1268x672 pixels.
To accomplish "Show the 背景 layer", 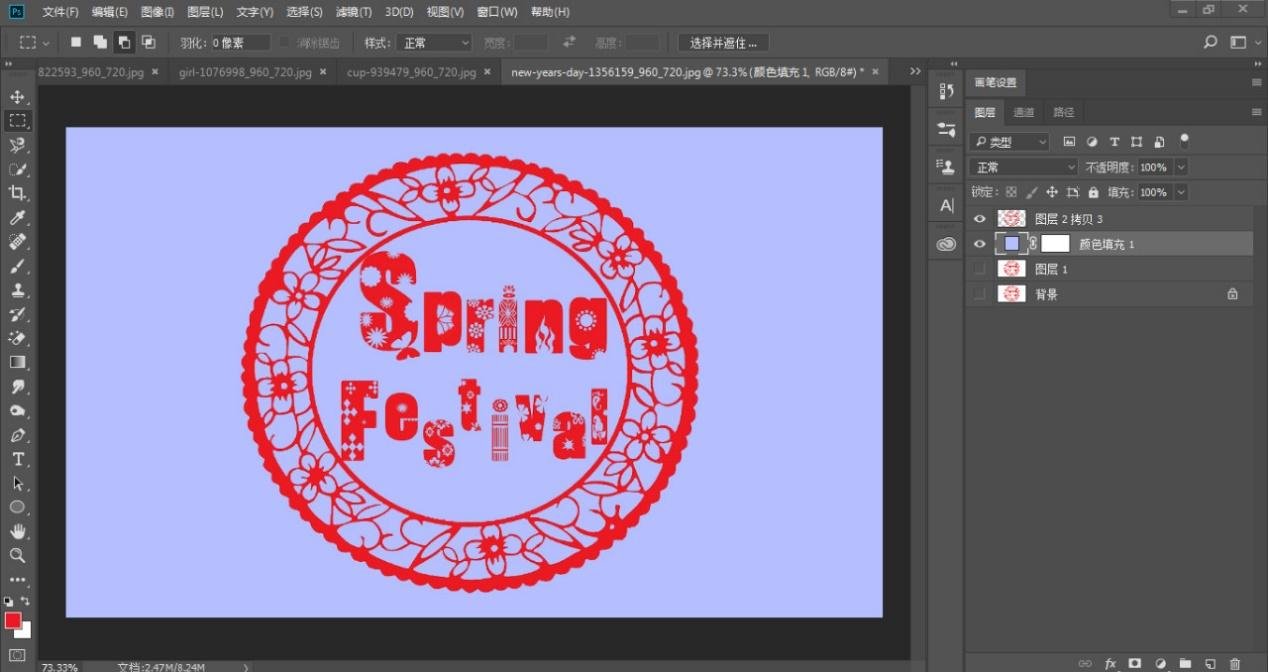I will pos(980,294).
